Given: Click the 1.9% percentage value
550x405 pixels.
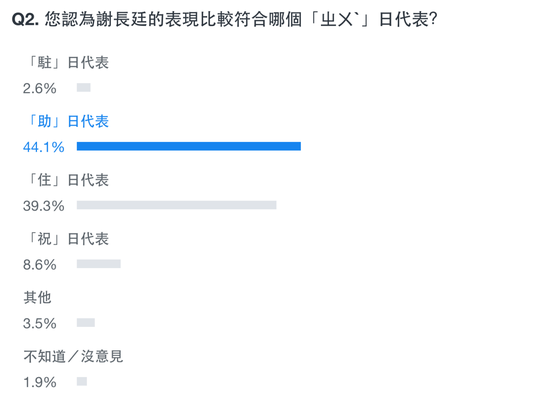Looking at the screenshot, I should 40,382.
